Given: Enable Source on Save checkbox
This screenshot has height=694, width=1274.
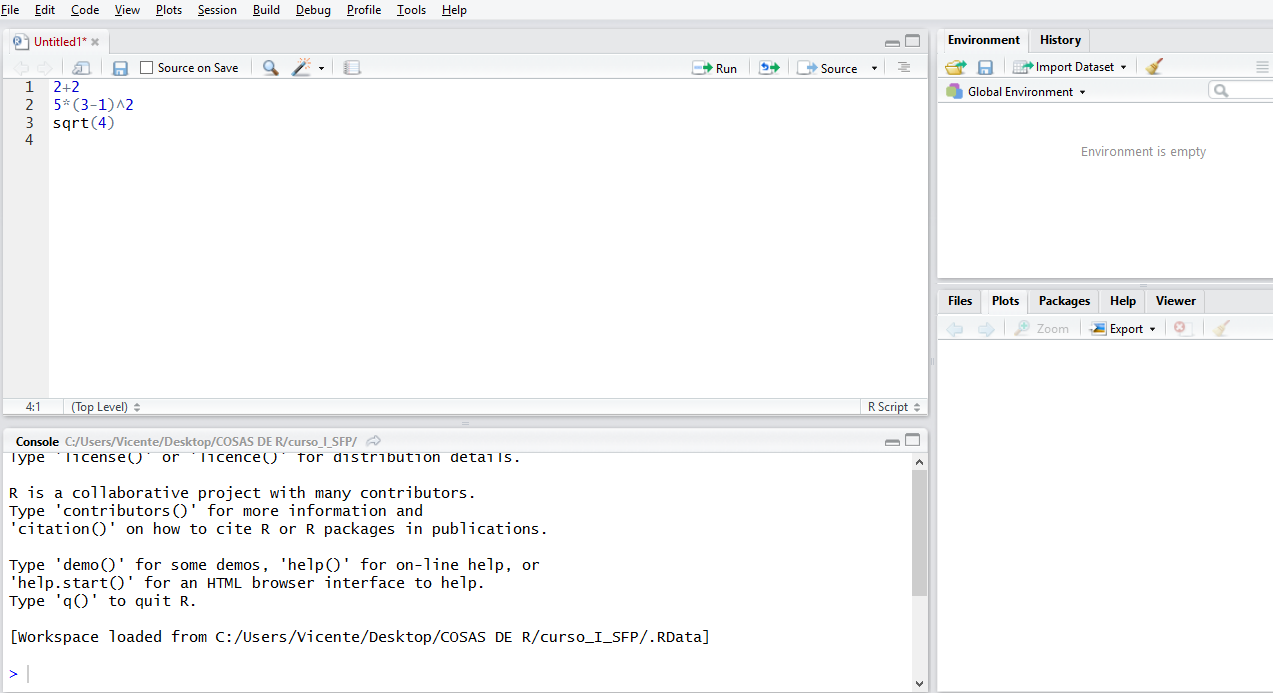Looking at the screenshot, I should coord(147,68).
